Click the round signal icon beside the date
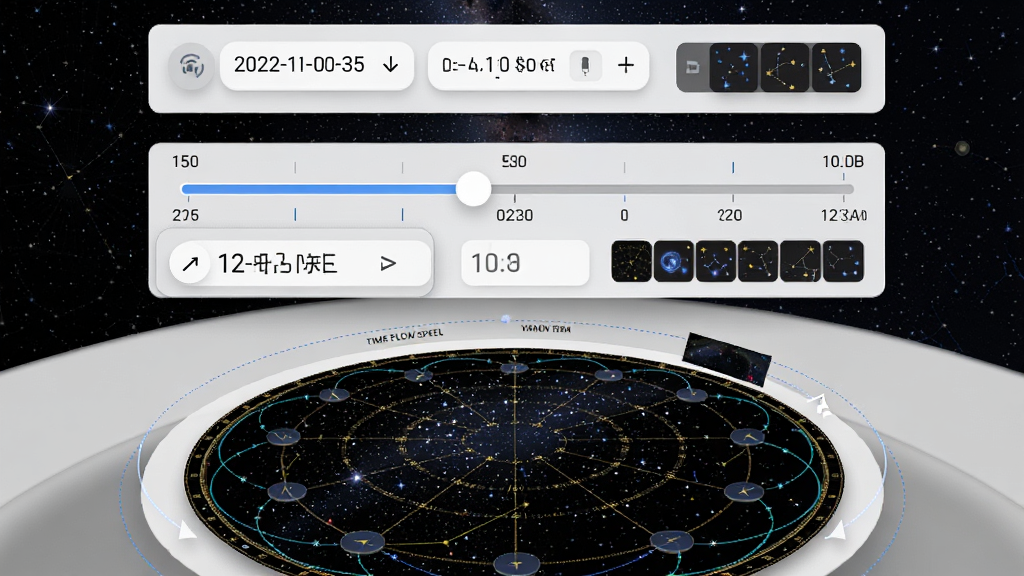This screenshot has width=1024, height=576. click(x=191, y=66)
